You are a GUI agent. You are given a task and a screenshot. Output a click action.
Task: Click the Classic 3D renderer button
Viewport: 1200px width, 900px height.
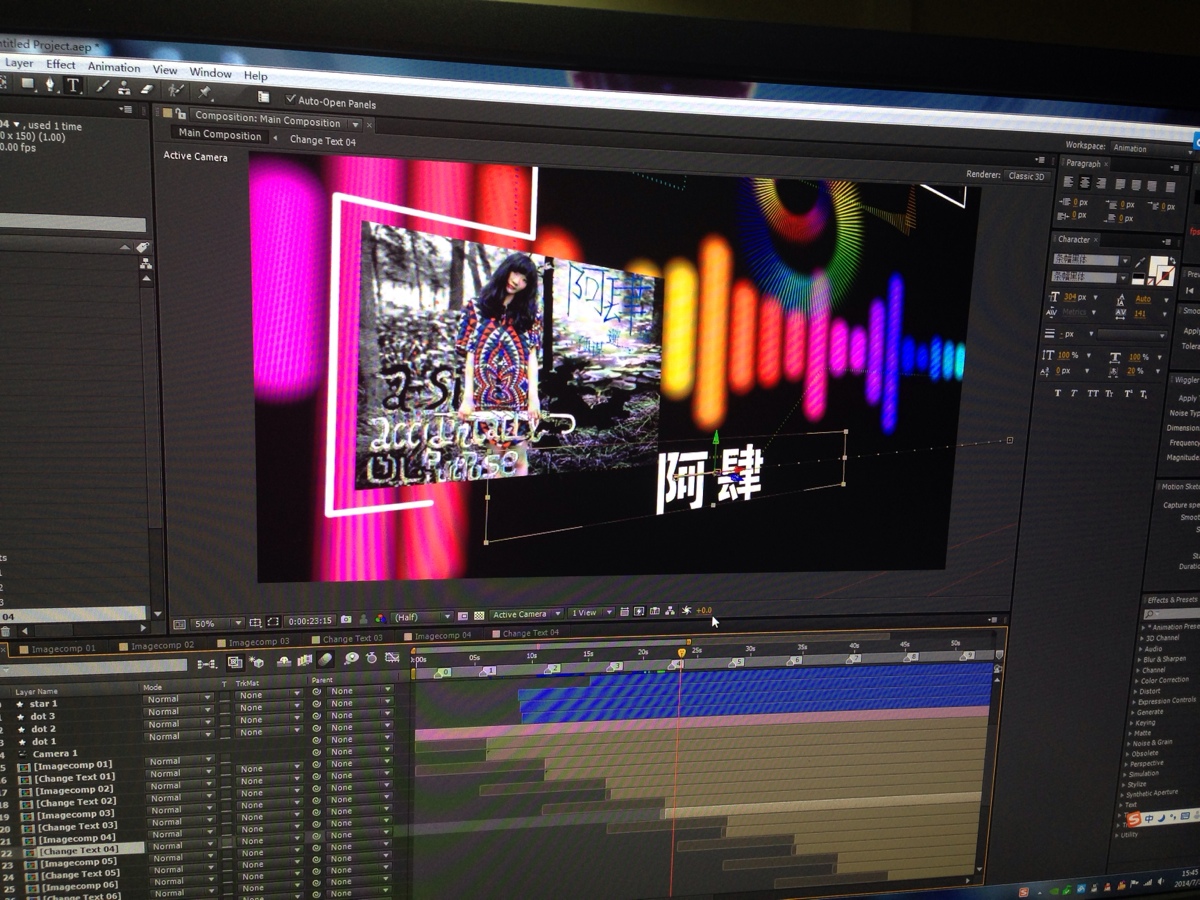click(1027, 176)
